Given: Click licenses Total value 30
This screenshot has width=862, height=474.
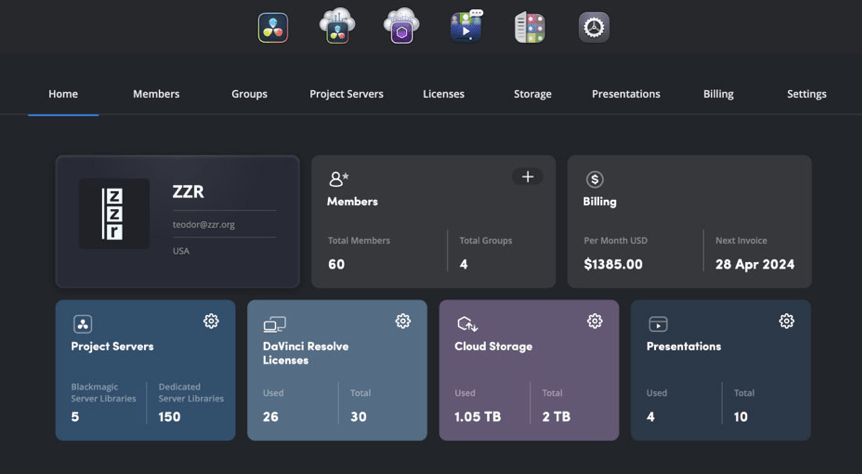Looking at the screenshot, I should [x=358, y=417].
